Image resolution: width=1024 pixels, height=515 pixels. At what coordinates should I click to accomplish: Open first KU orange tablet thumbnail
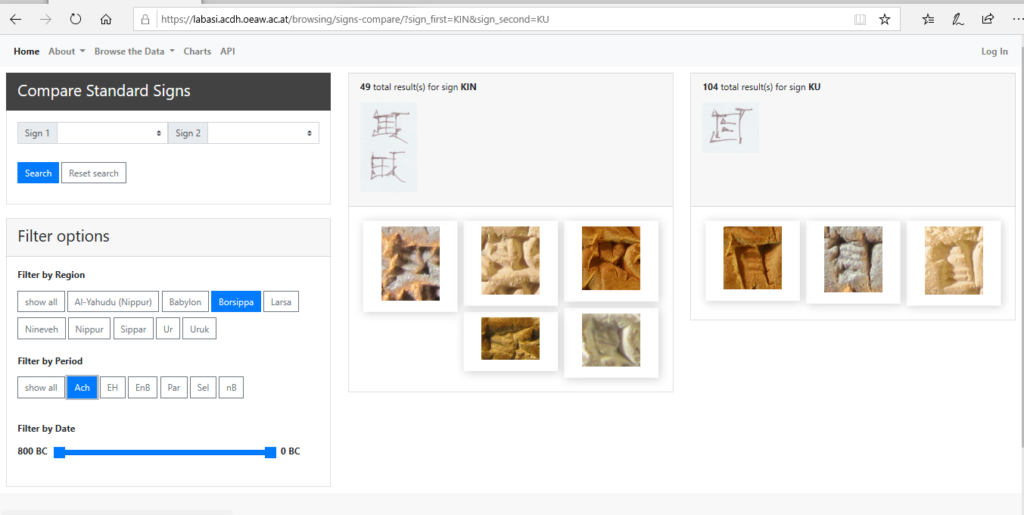[x=752, y=258]
